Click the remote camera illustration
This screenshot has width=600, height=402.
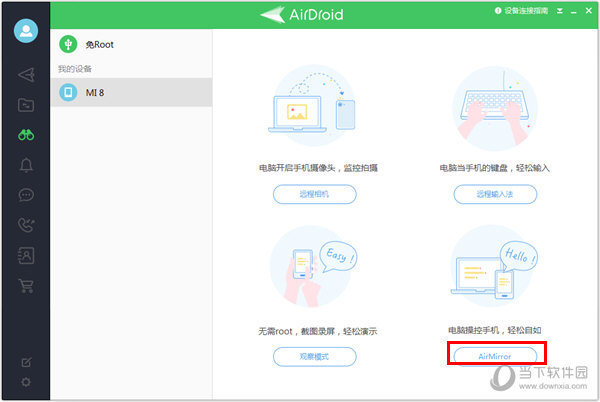(314, 106)
